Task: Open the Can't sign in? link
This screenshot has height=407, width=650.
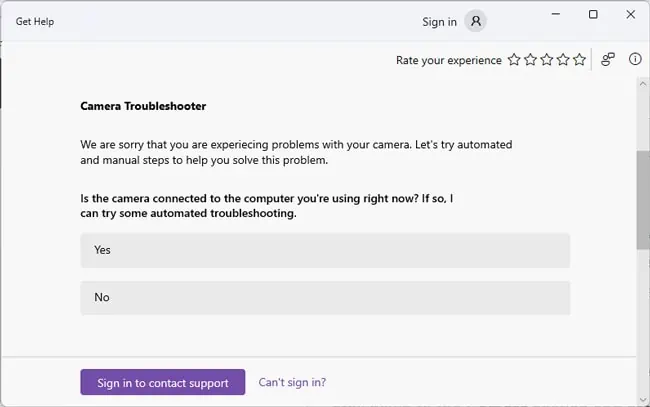Action: coord(292,382)
